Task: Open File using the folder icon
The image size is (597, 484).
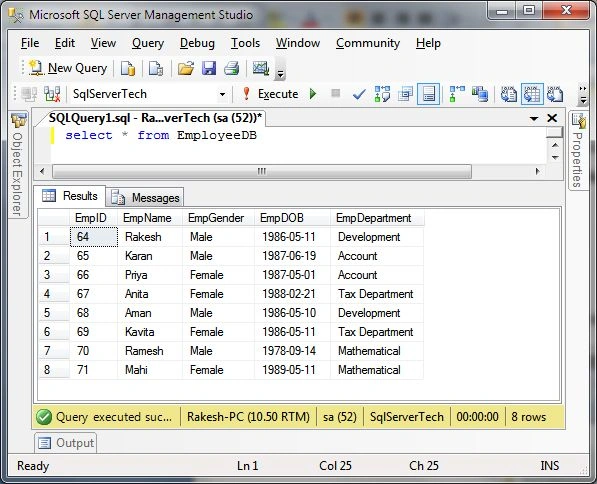Action: coord(186,69)
